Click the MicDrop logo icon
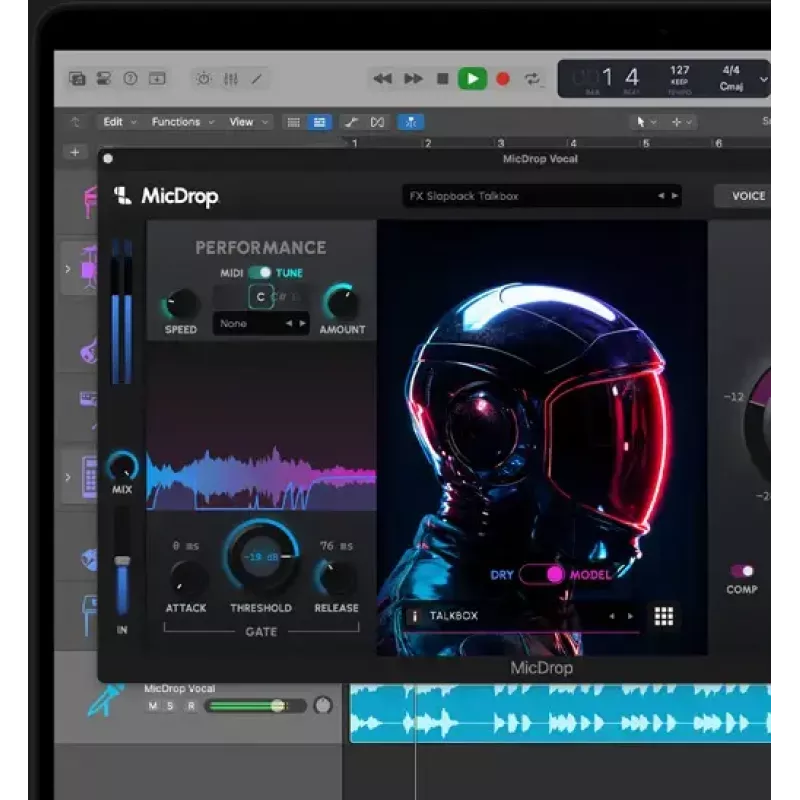The height and width of the screenshot is (800, 800). 122,195
